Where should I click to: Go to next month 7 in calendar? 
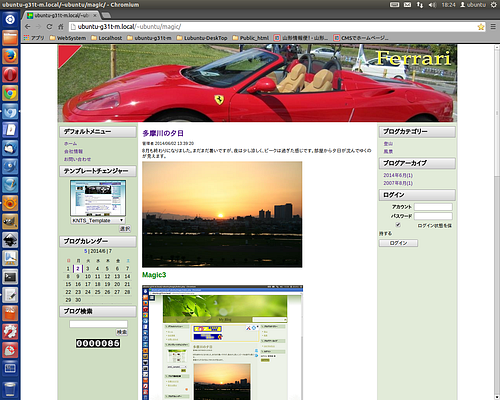[x=110, y=251]
